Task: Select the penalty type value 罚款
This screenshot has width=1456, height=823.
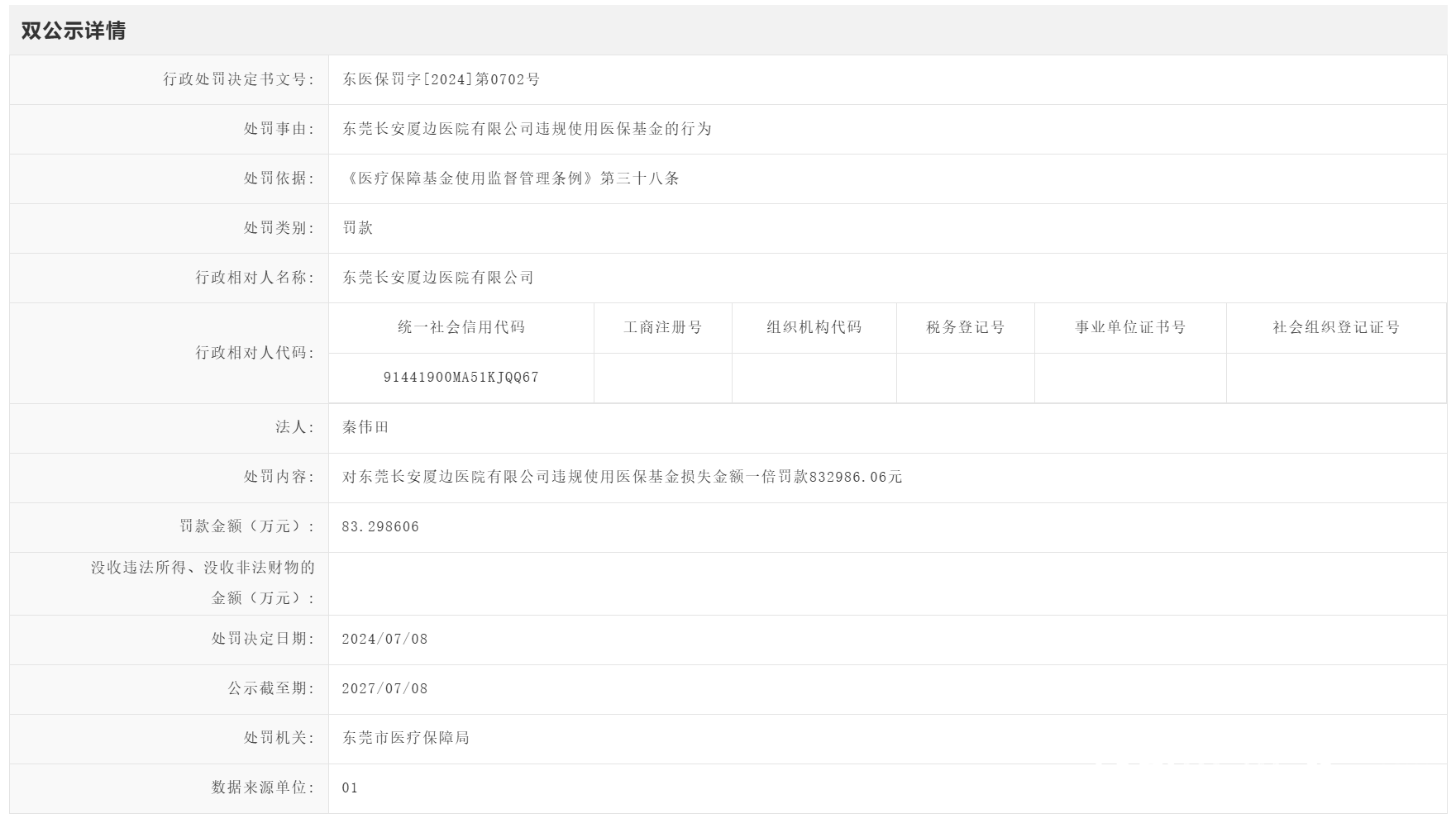Action: [x=358, y=228]
